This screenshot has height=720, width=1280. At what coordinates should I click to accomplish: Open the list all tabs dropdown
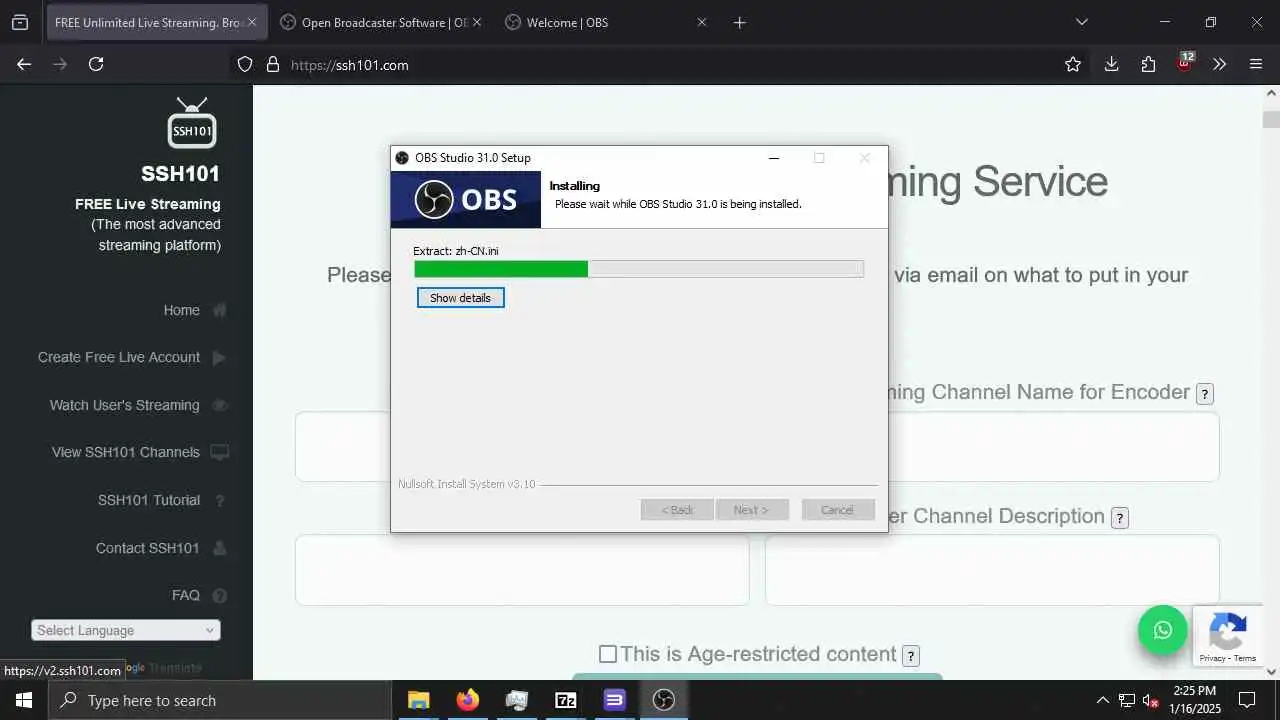1081,22
